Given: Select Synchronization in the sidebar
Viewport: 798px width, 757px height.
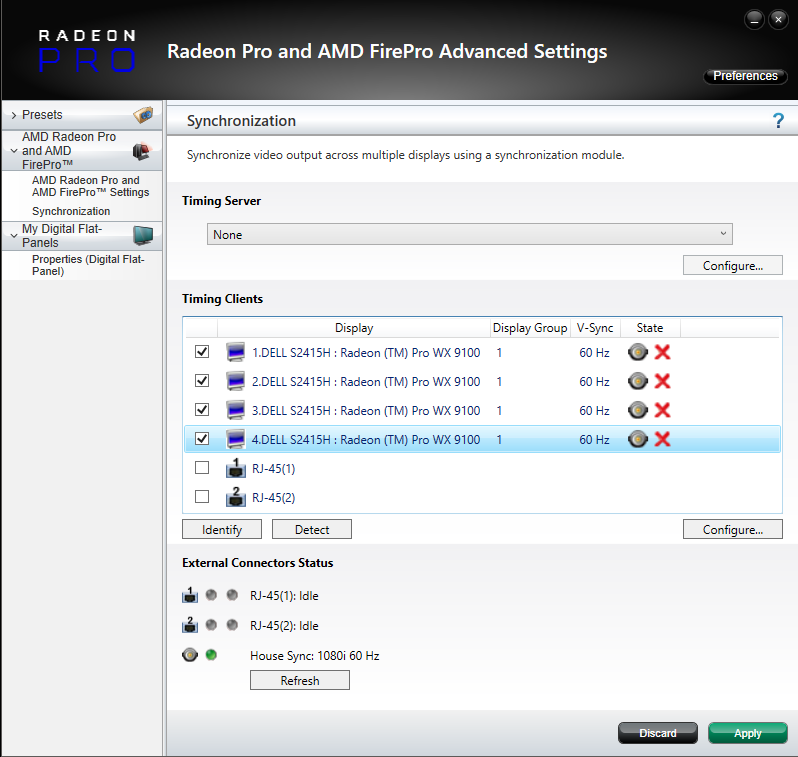Looking at the screenshot, I should click(x=71, y=211).
